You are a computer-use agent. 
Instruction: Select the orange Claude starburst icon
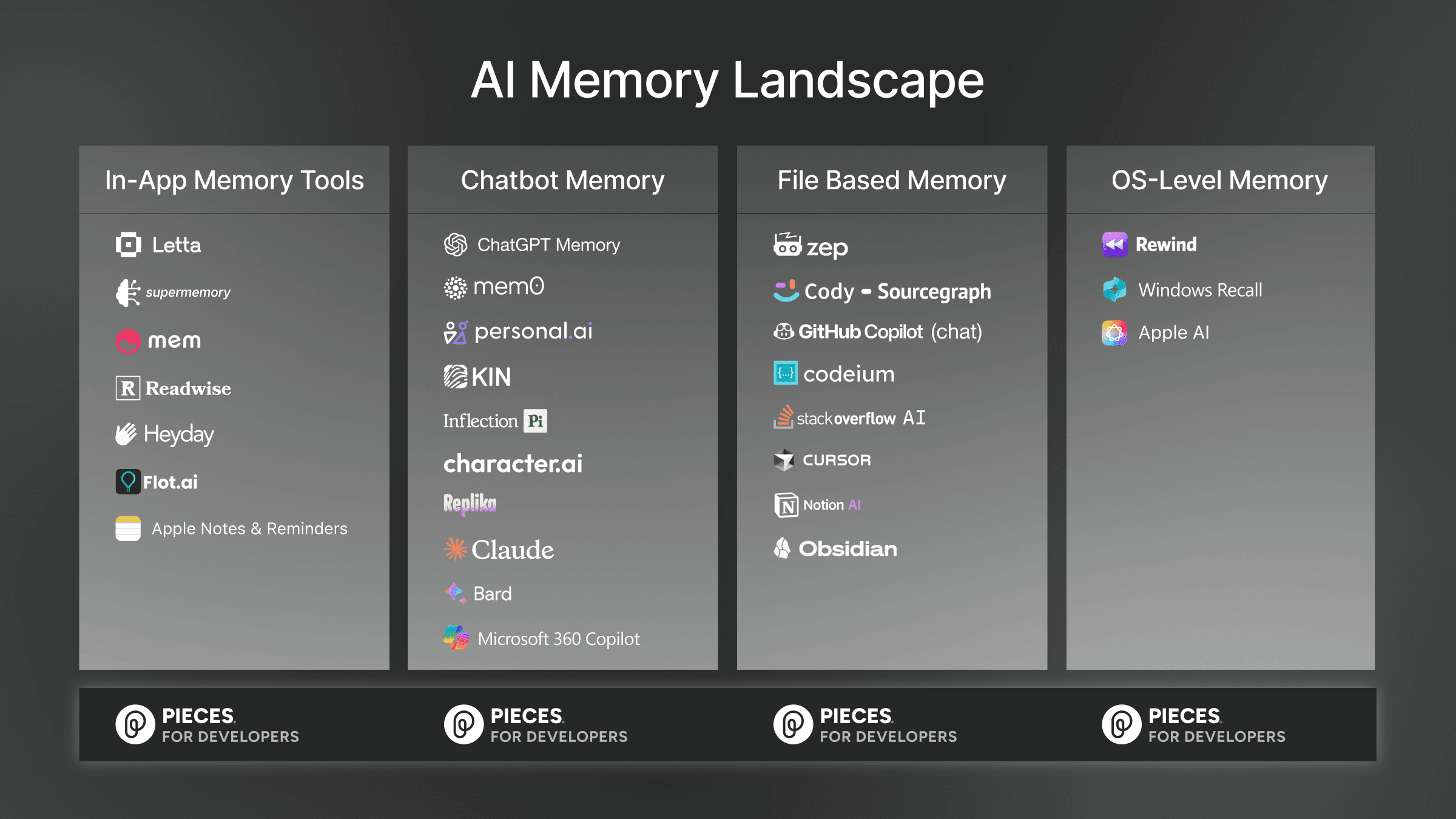pos(456,549)
